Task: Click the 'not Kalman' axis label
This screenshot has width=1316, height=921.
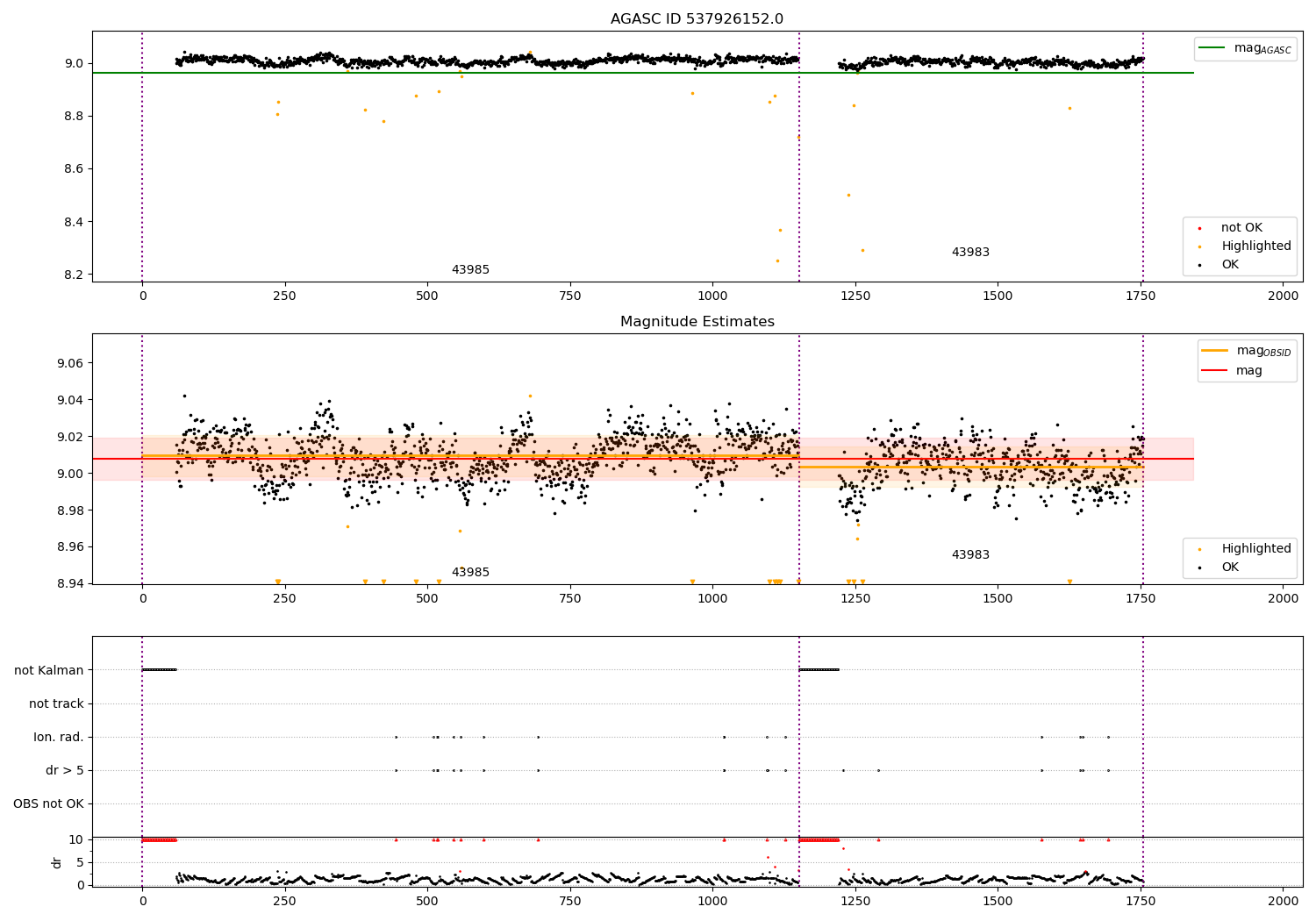Action: (x=49, y=670)
